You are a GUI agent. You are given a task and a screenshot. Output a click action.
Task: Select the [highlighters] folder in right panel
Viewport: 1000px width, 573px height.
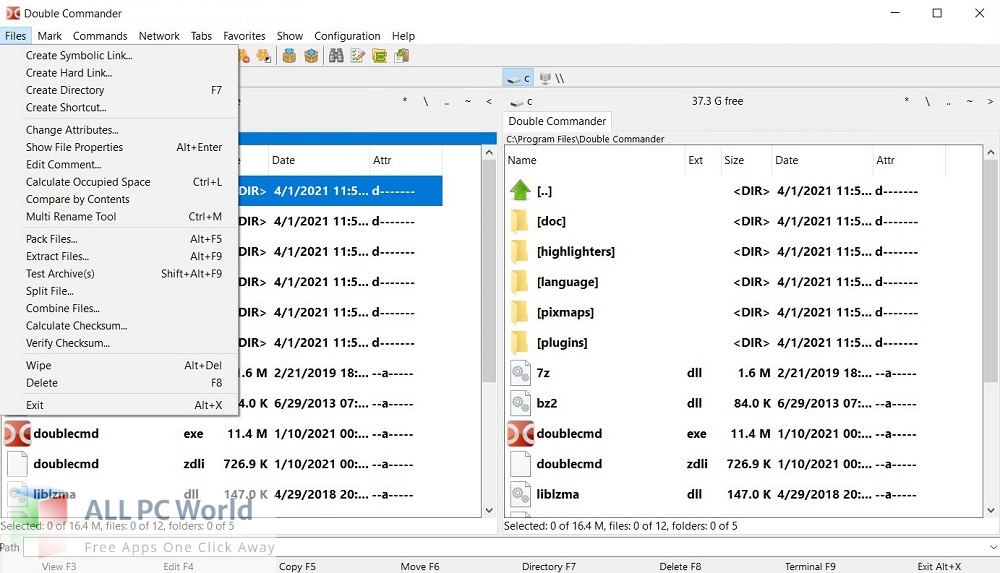point(575,251)
